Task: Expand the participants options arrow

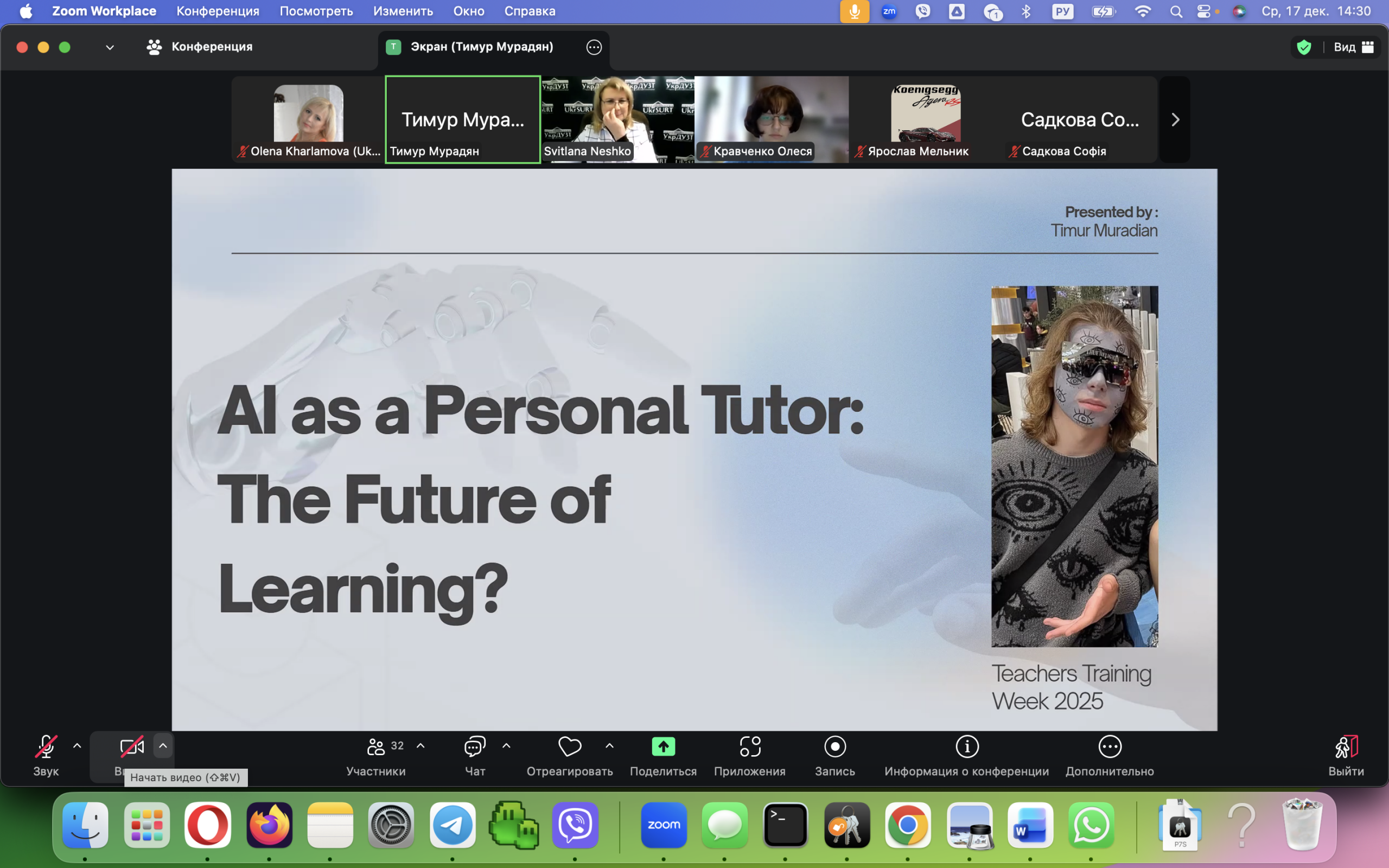Action: click(420, 746)
